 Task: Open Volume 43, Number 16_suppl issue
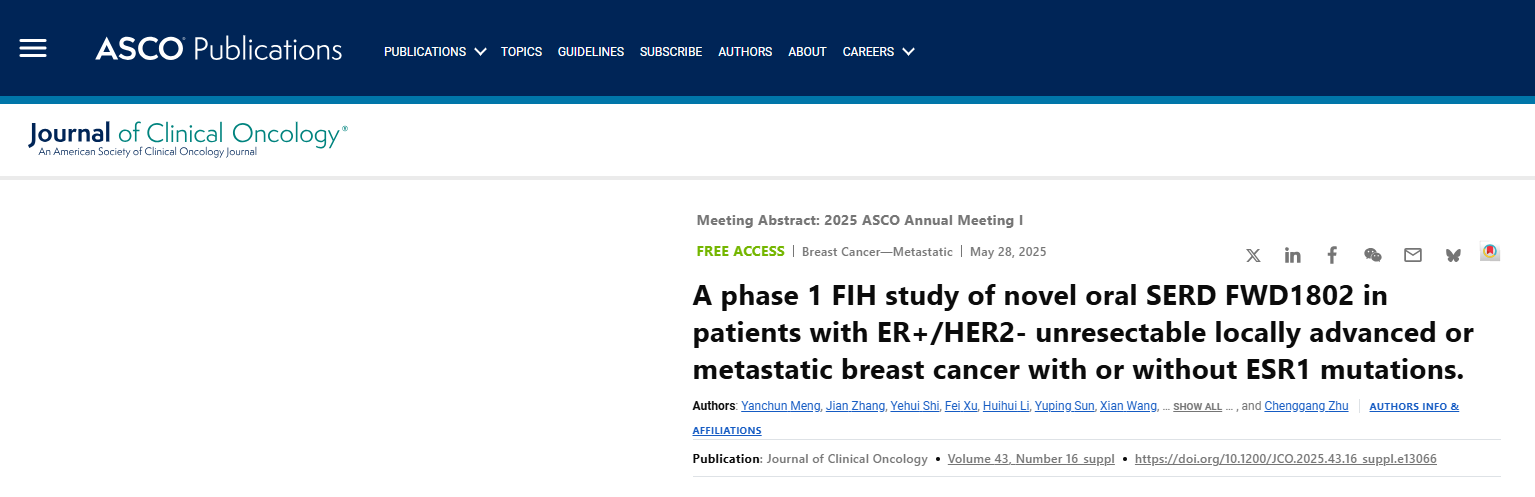[x=1030, y=459]
